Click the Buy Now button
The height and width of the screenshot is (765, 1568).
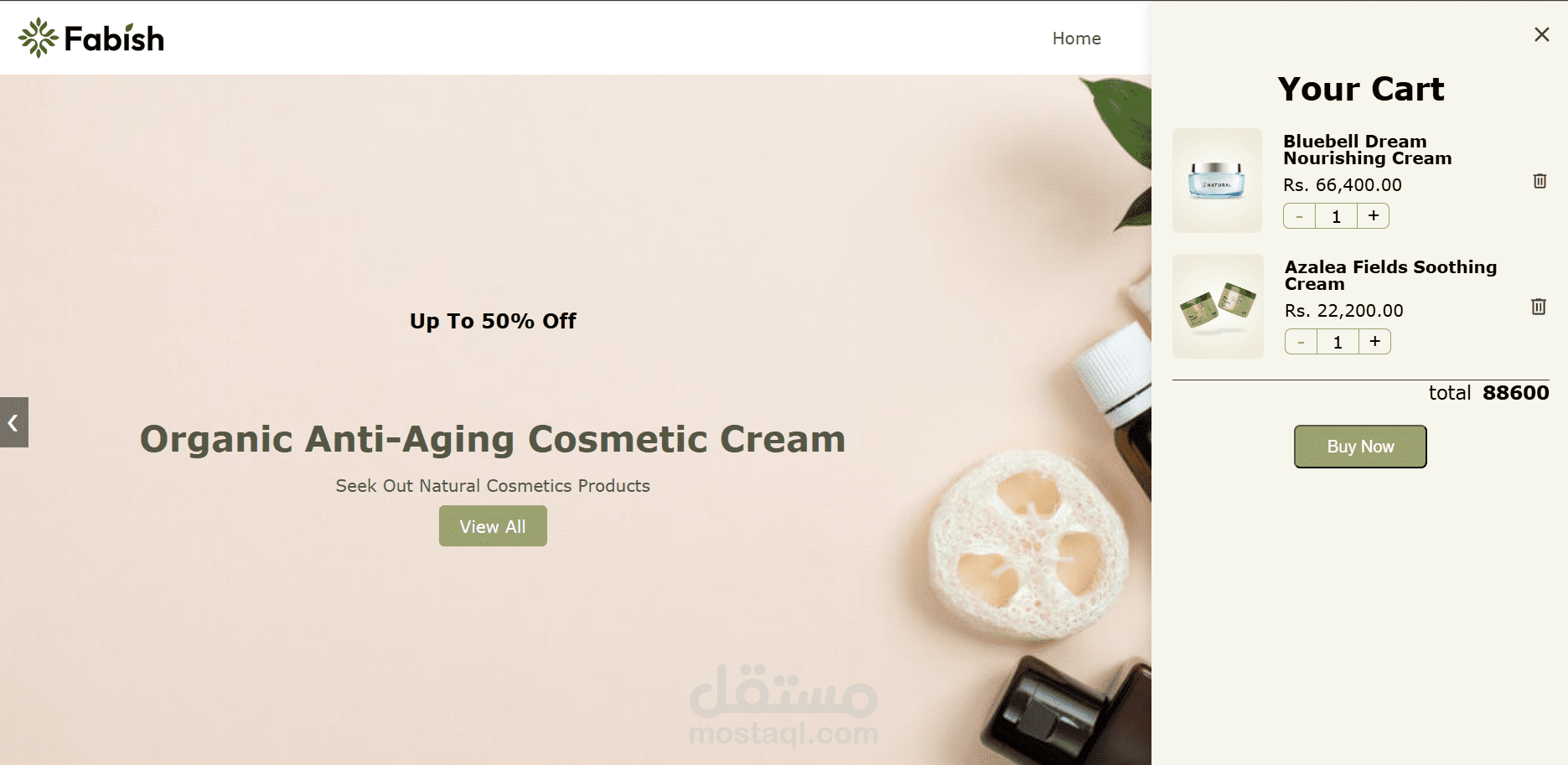(1360, 447)
